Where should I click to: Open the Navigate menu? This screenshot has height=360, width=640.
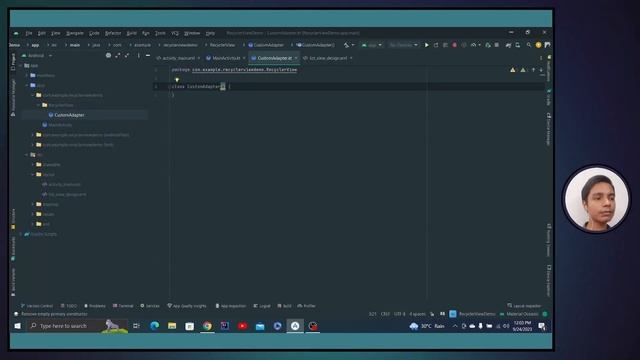[x=75, y=33]
